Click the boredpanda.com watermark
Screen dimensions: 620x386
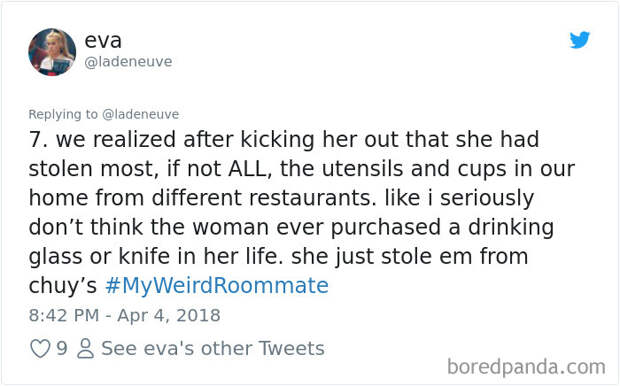tap(526, 367)
